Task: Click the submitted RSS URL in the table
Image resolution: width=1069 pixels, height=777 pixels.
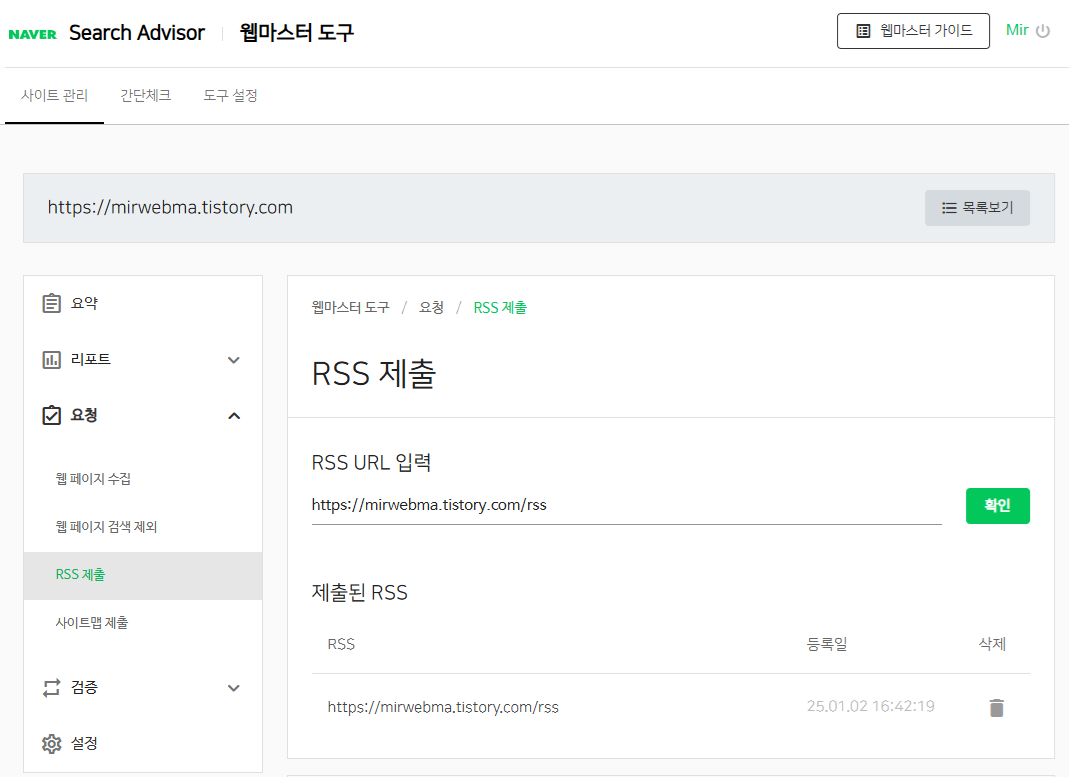Action: pos(443,707)
